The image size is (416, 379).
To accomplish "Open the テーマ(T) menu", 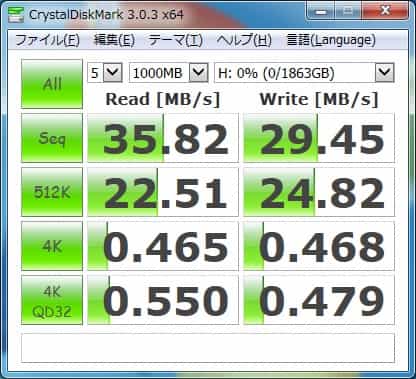I will 175,40.
